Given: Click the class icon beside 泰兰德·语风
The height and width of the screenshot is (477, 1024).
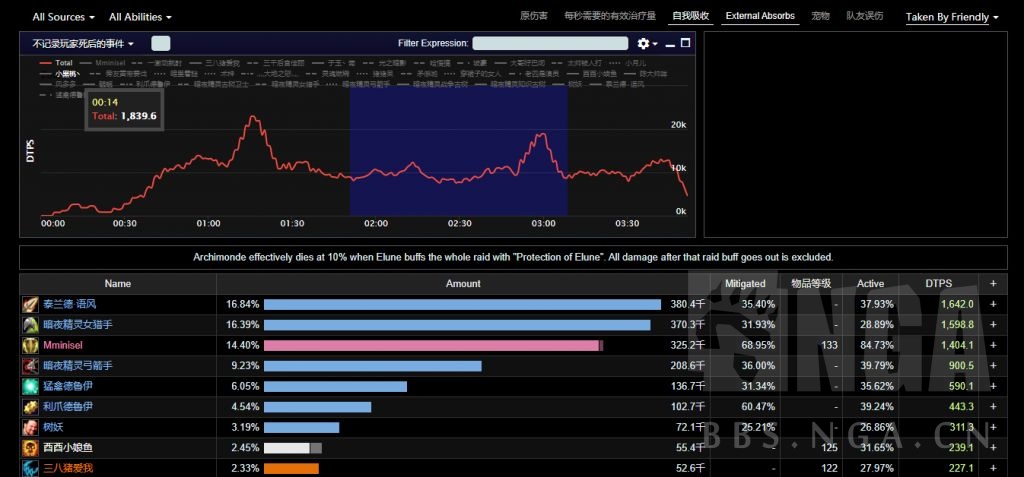Looking at the screenshot, I should pyautogui.click(x=30, y=304).
